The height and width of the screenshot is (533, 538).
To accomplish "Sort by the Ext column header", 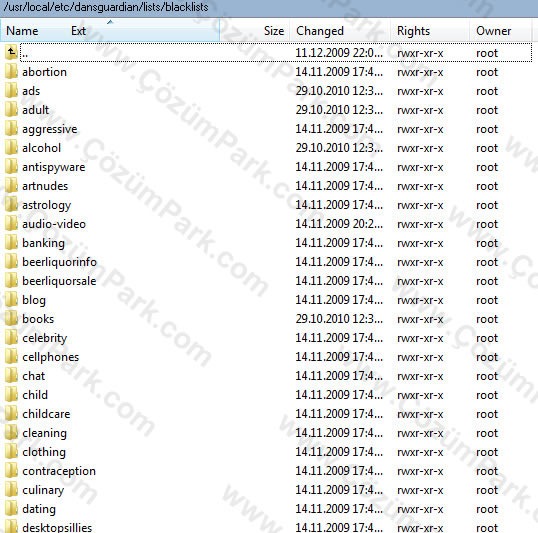I will pyautogui.click(x=78, y=31).
